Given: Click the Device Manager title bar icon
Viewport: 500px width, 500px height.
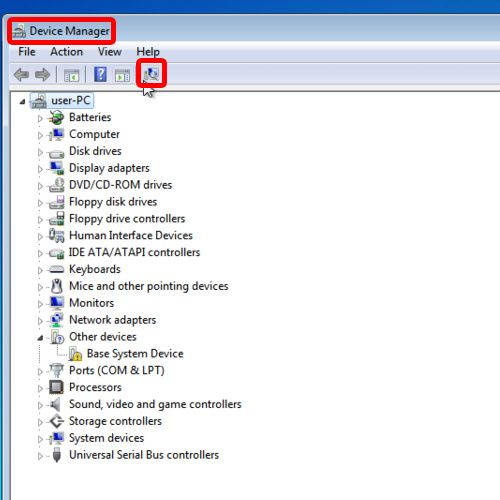Looking at the screenshot, I should point(19,31).
